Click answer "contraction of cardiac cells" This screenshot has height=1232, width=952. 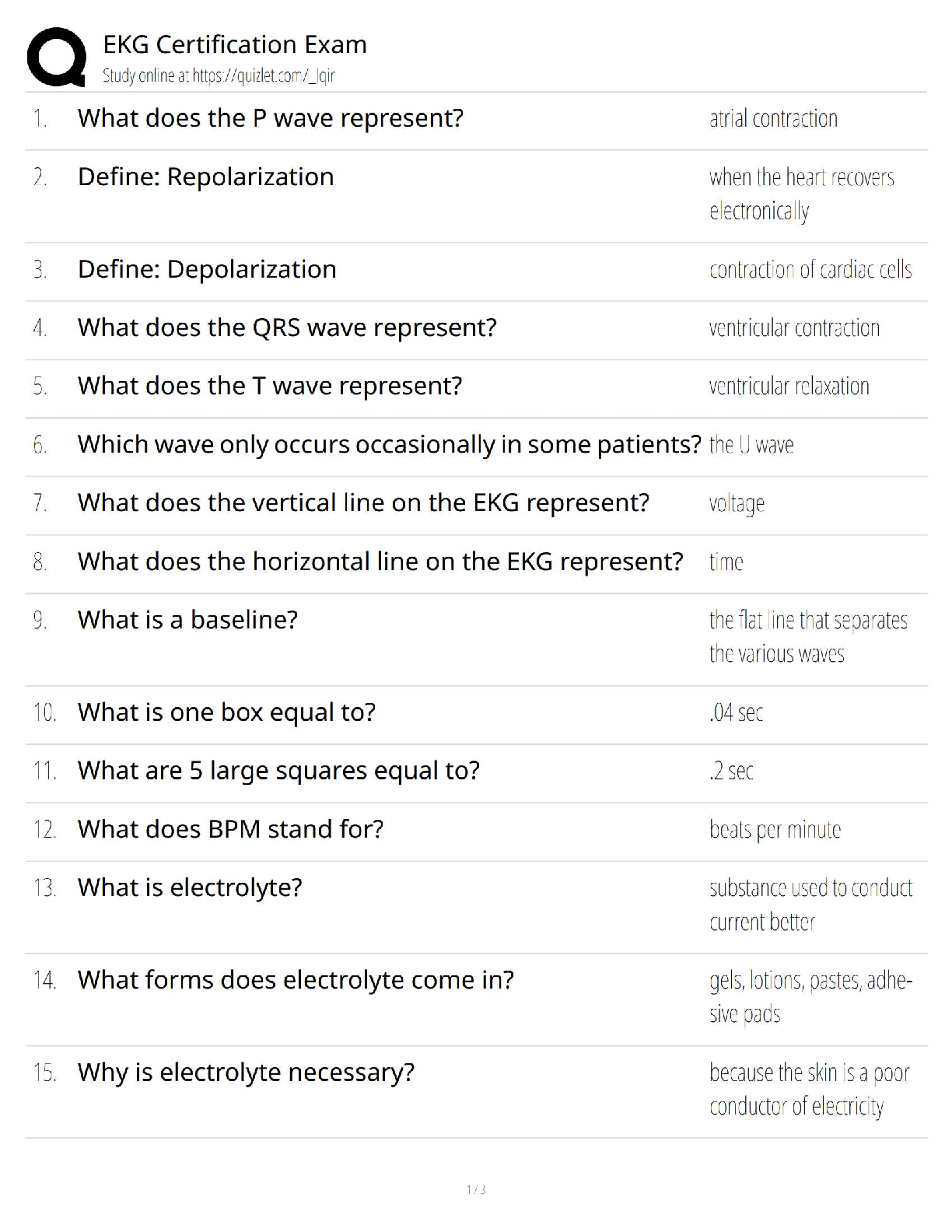(810, 270)
